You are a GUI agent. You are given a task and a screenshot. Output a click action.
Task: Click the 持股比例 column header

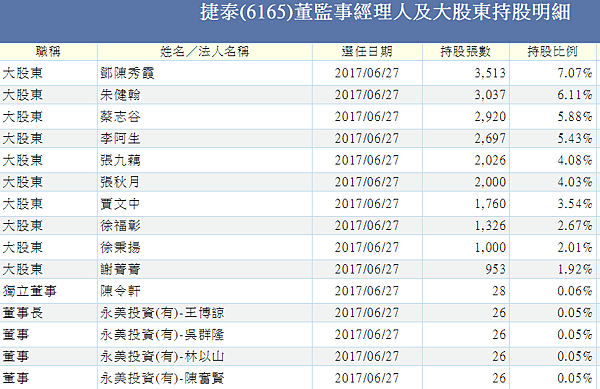553,51
